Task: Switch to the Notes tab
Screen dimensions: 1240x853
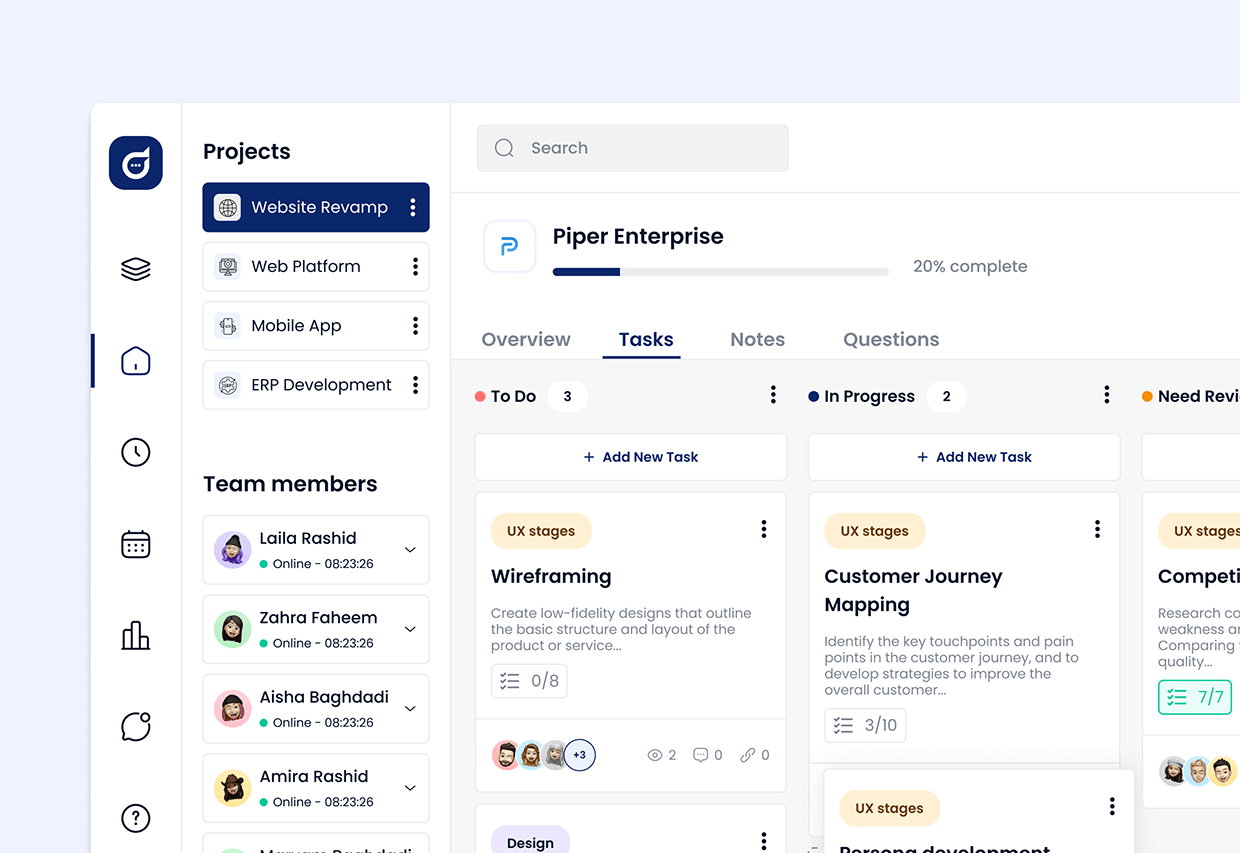Action: 757,339
